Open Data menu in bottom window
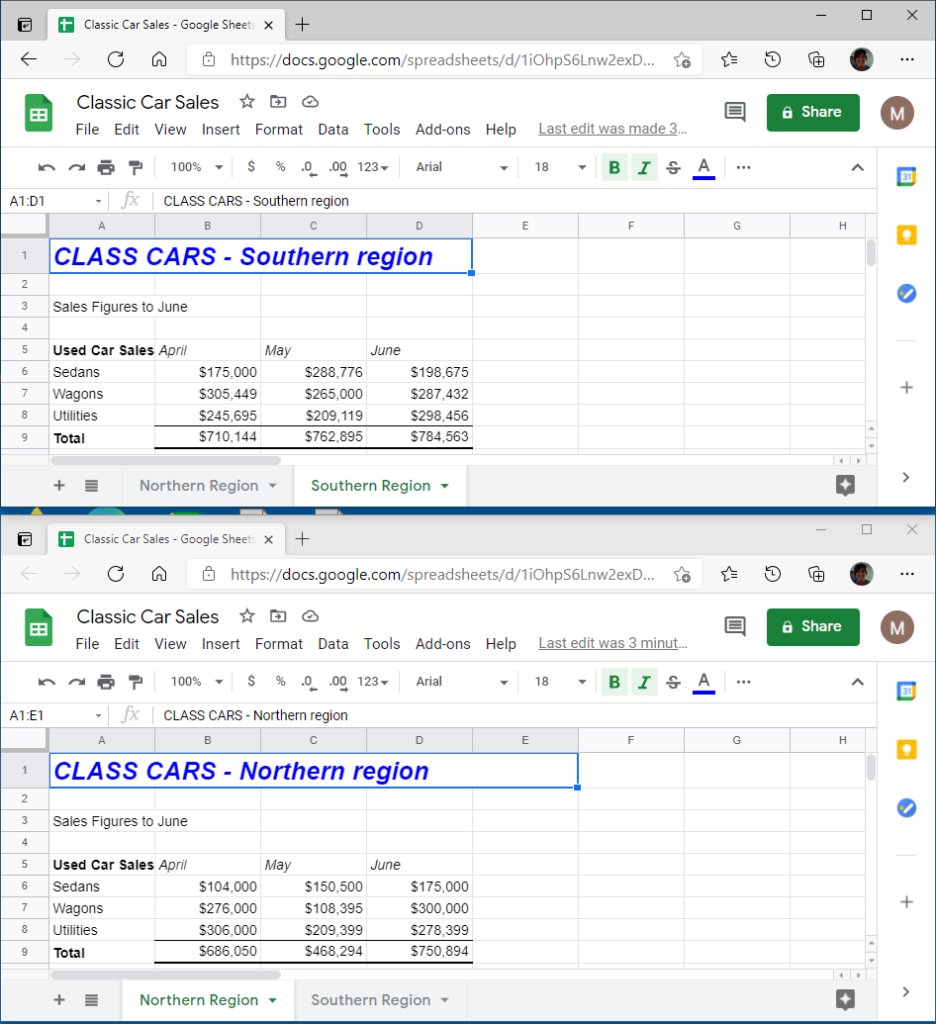 coord(333,644)
